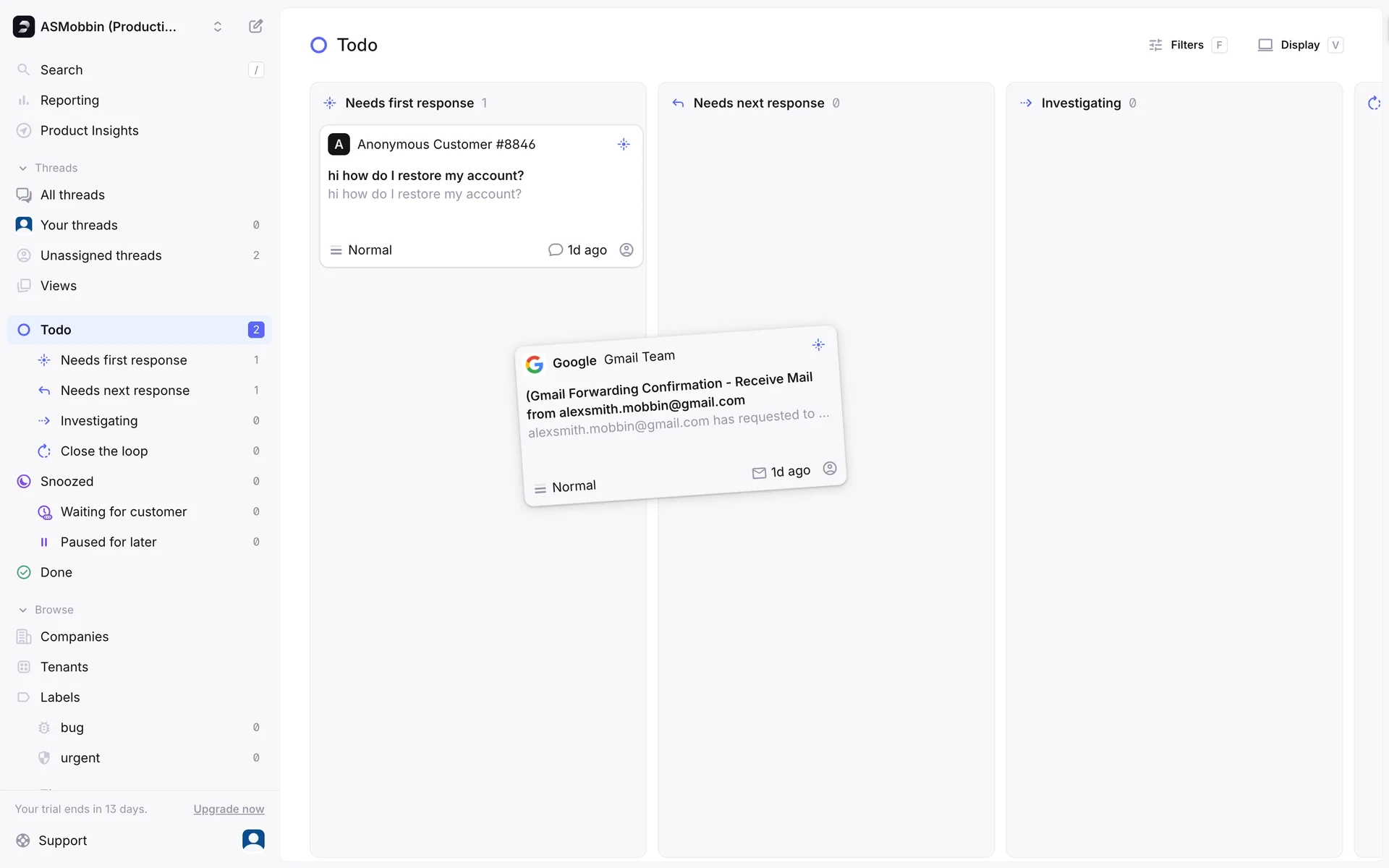
Task: Open the user avatar menu at the bottom of the sidebar
Action: point(253,840)
